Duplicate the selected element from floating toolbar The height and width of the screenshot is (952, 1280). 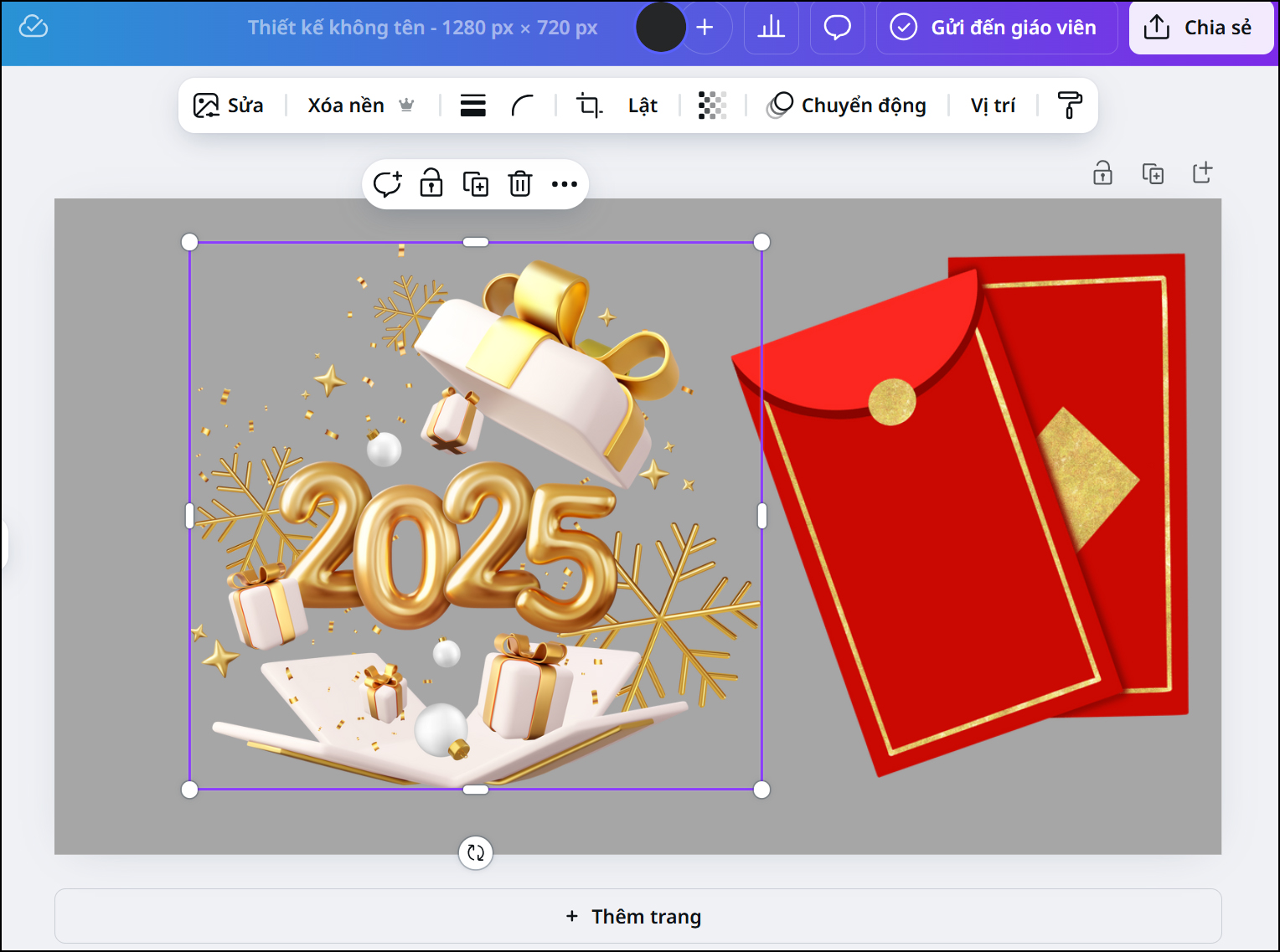point(476,183)
